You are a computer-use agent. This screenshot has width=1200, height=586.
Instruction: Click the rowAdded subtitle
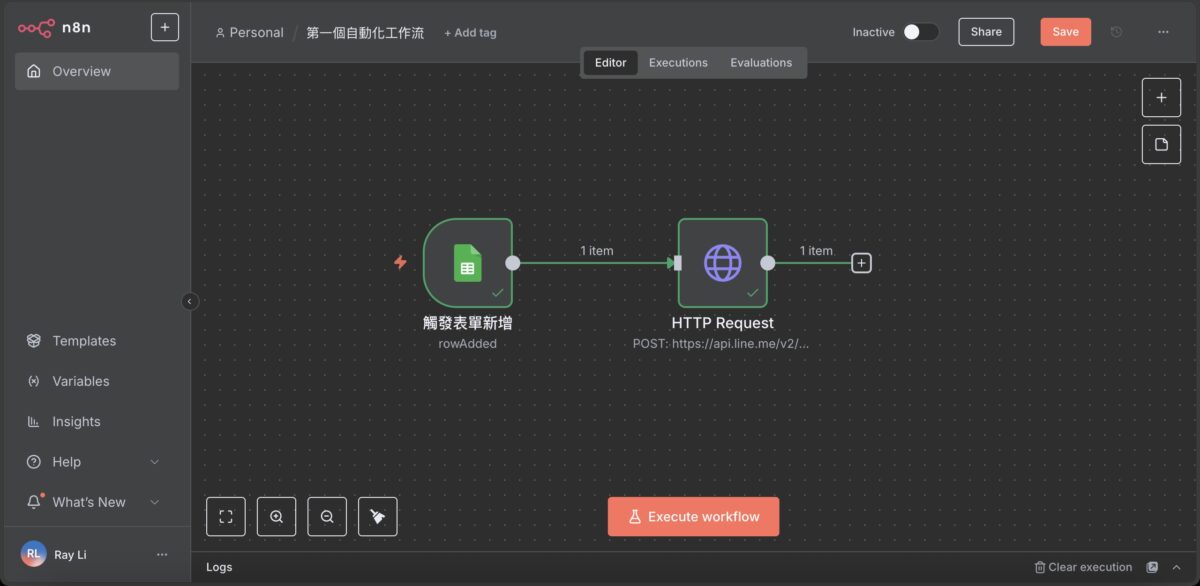click(468, 343)
